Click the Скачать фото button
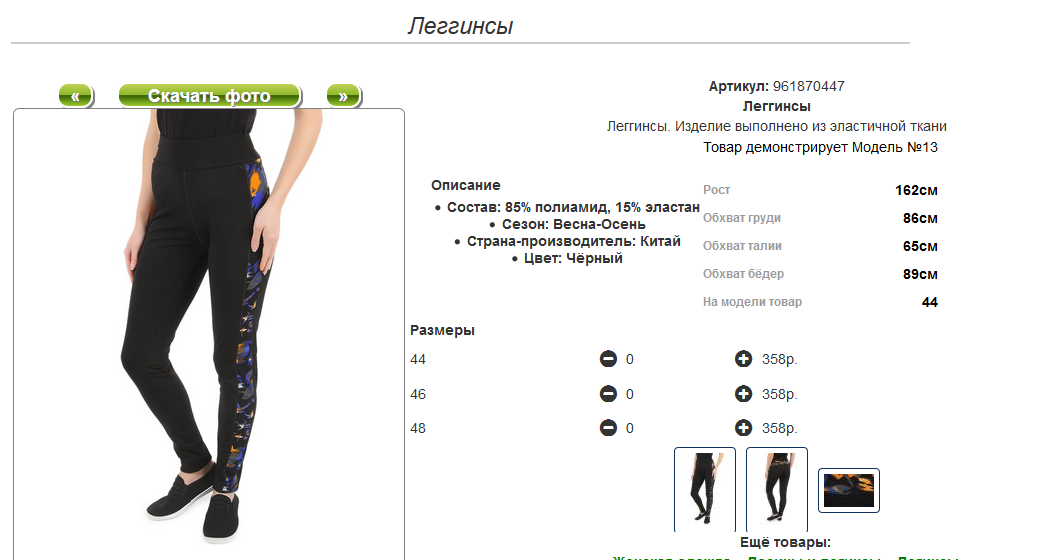This screenshot has width=1062, height=560. [210, 96]
